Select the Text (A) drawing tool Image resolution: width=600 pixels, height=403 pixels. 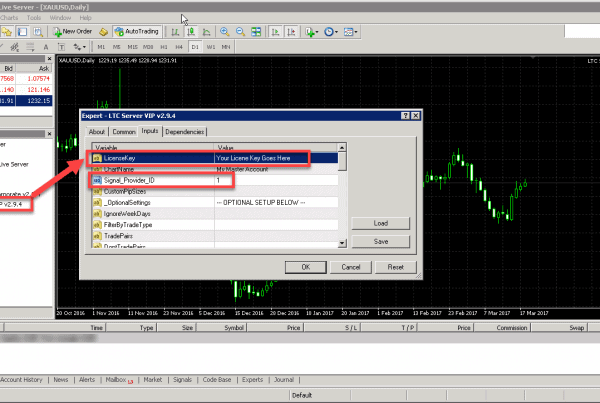(x=46, y=47)
